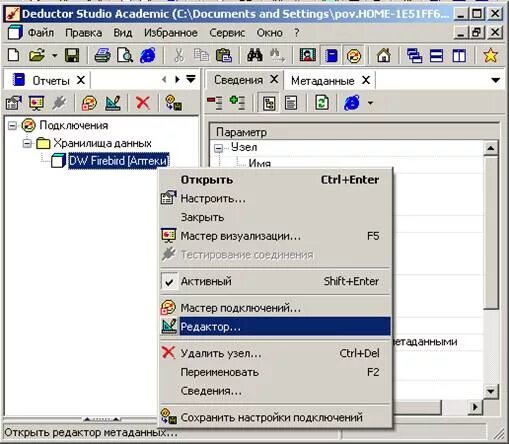Toggle list view icon in metadata toolbar

coord(291,103)
